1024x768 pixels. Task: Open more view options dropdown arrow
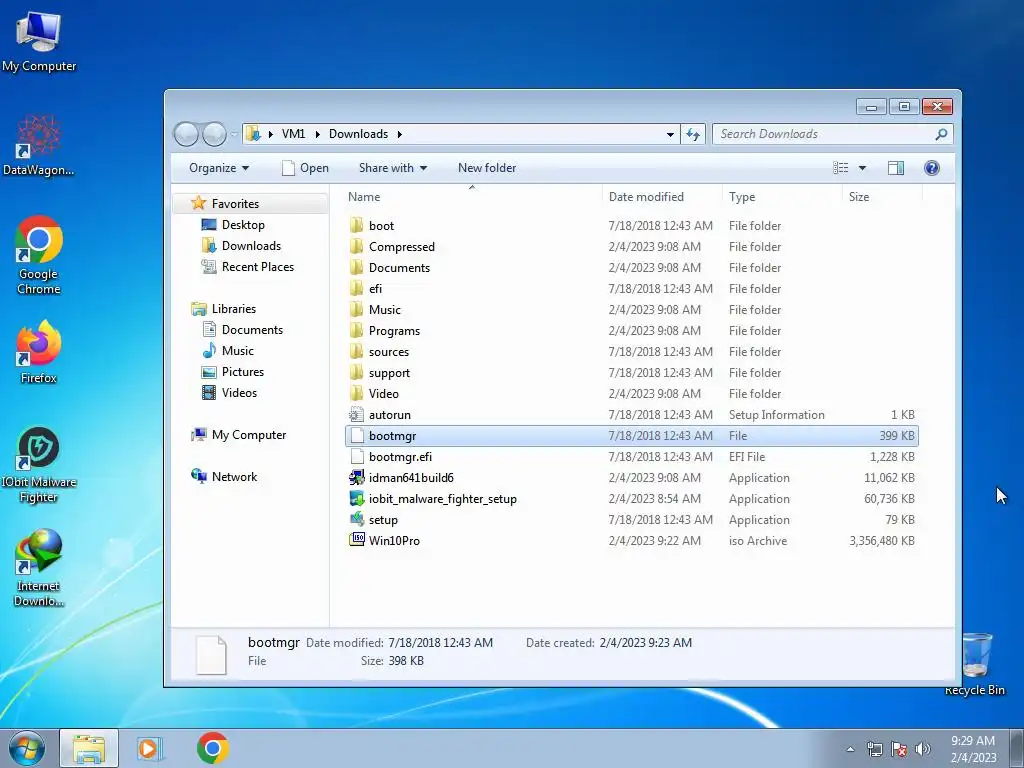pos(862,168)
